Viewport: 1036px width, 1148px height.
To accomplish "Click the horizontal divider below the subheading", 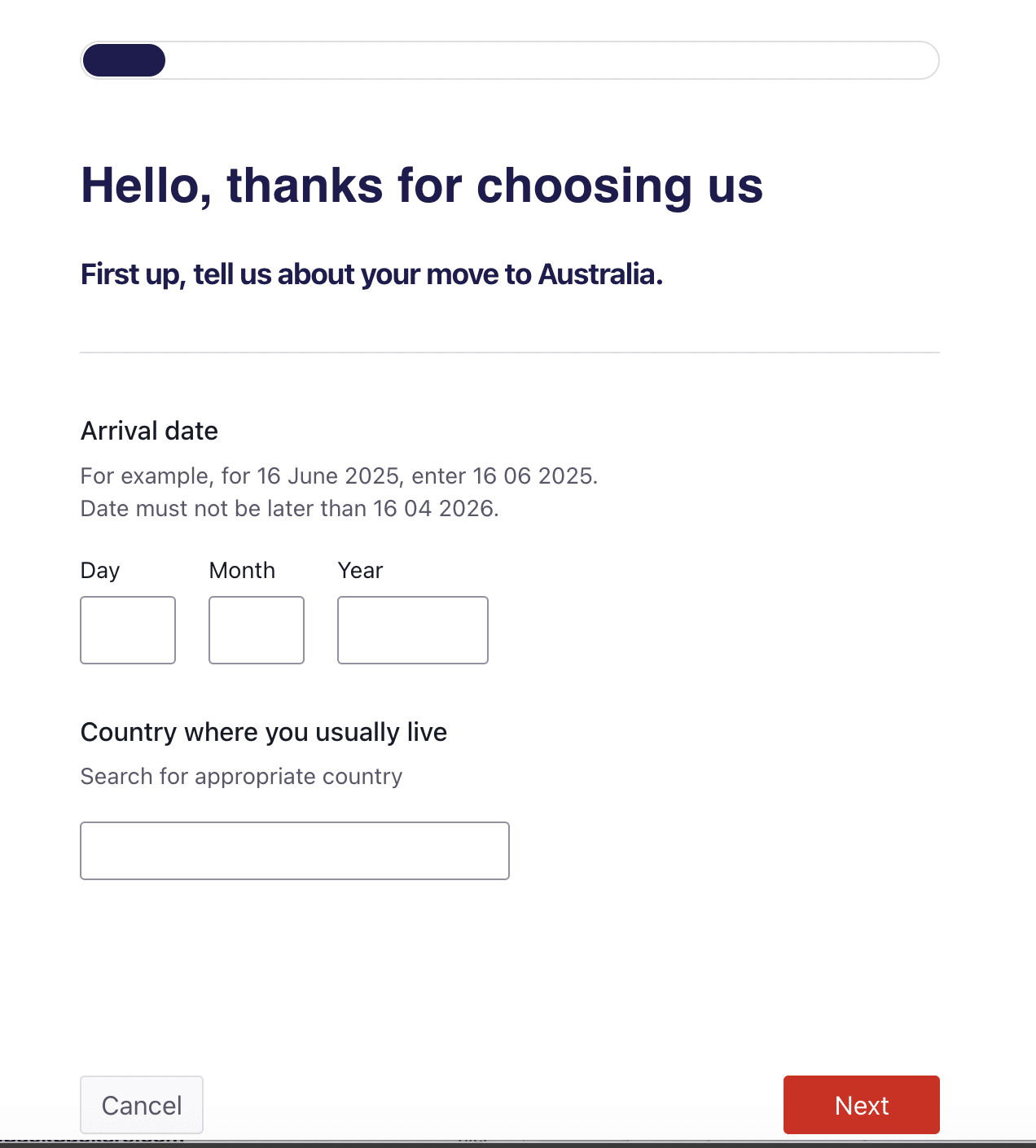I will (x=510, y=353).
